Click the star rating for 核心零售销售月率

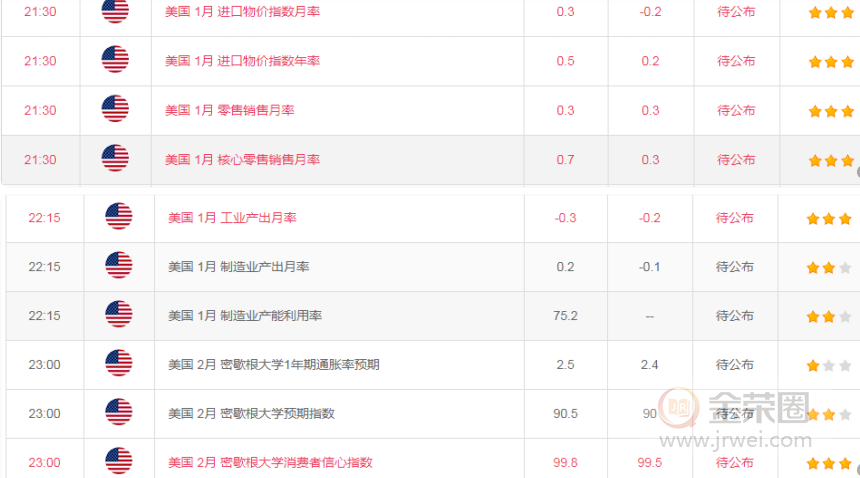[831, 160]
